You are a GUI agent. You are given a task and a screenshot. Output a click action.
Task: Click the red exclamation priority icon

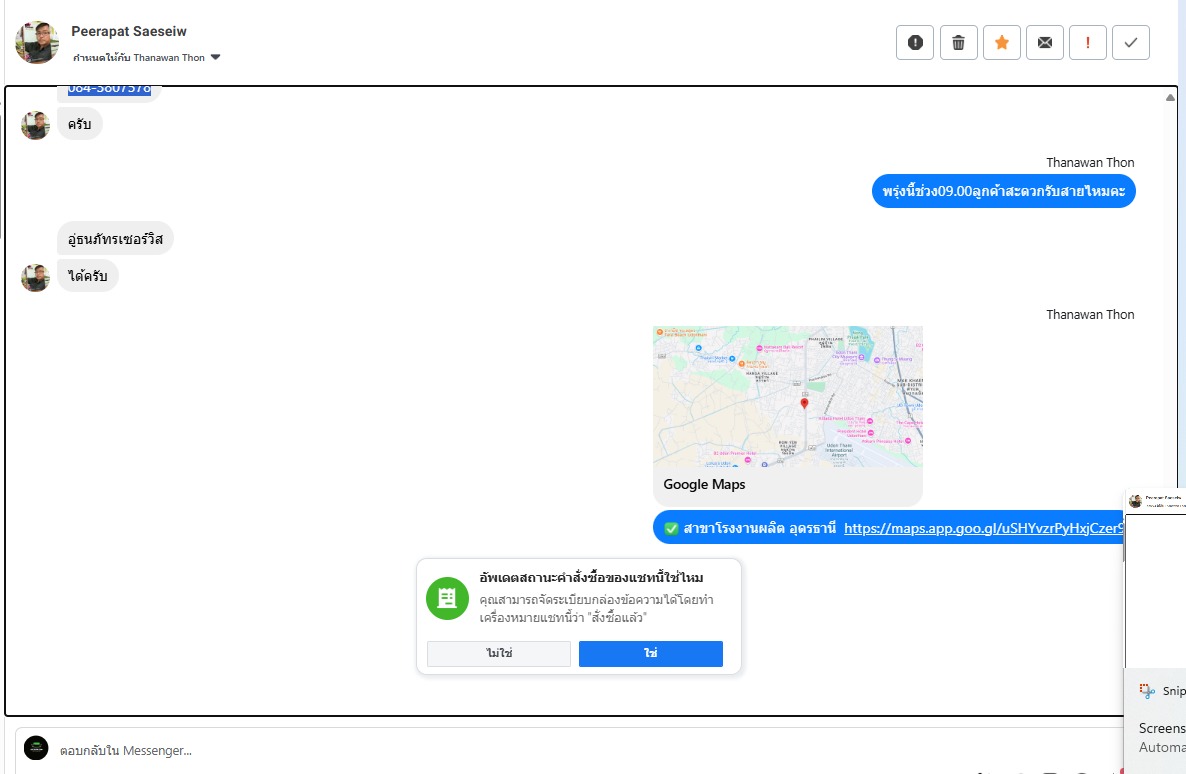pyautogui.click(x=1087, y=42)
